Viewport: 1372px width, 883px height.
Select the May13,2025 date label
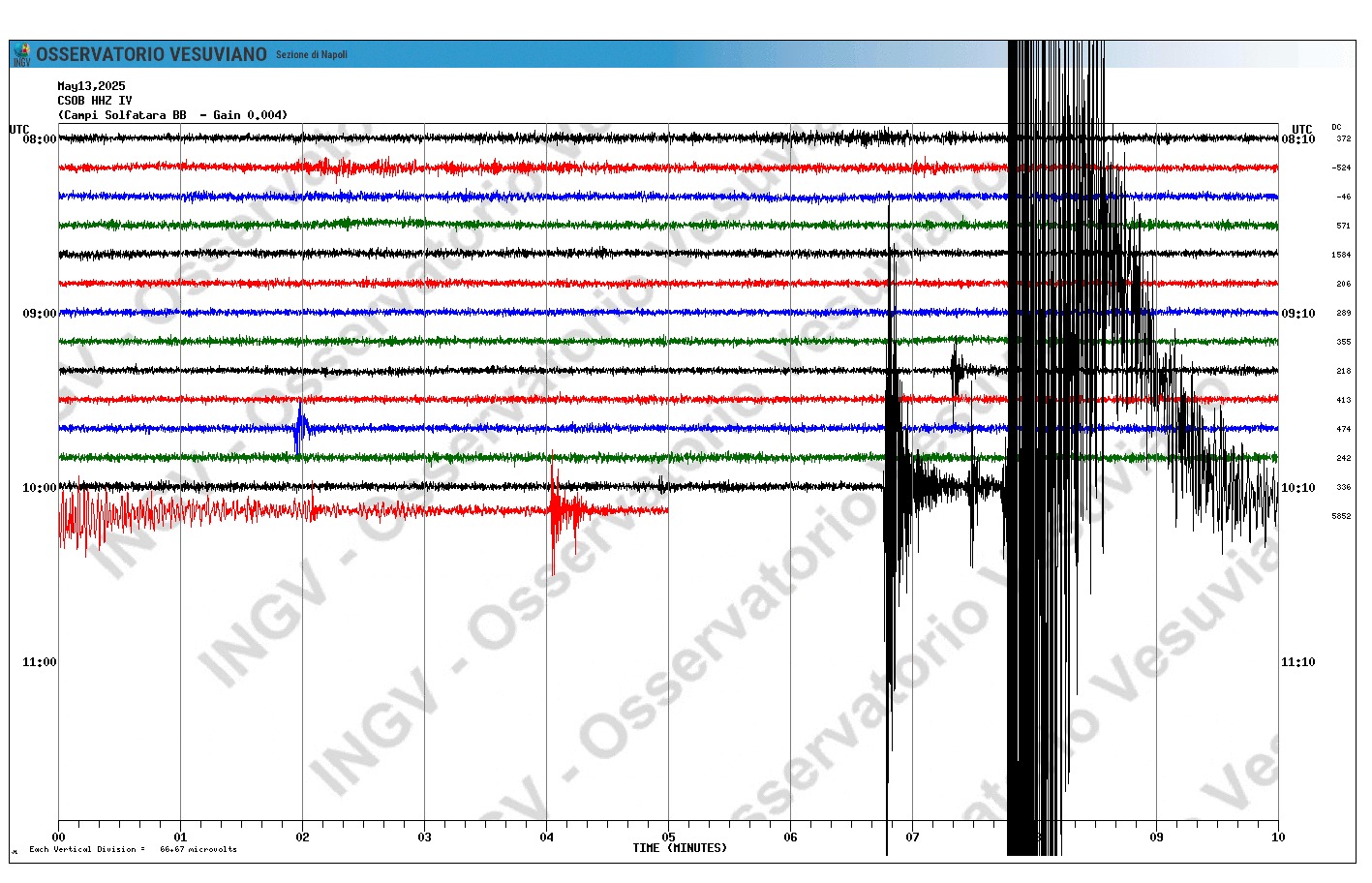91,86
